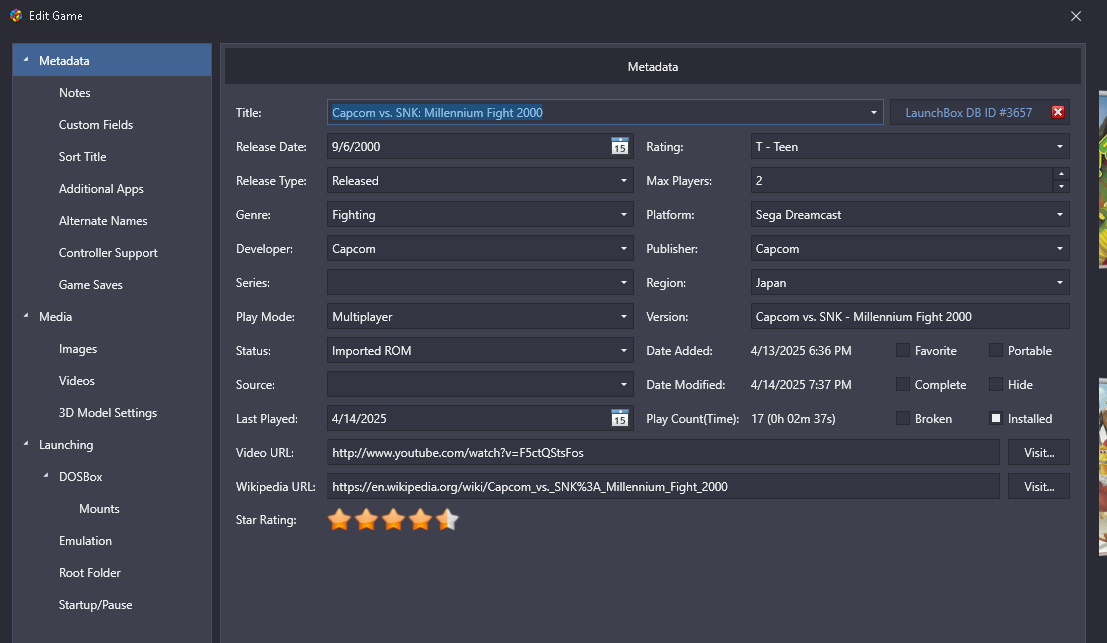Open the Game Saves page
Viewport: 1107px width, 643px height.
pos(90,284)
